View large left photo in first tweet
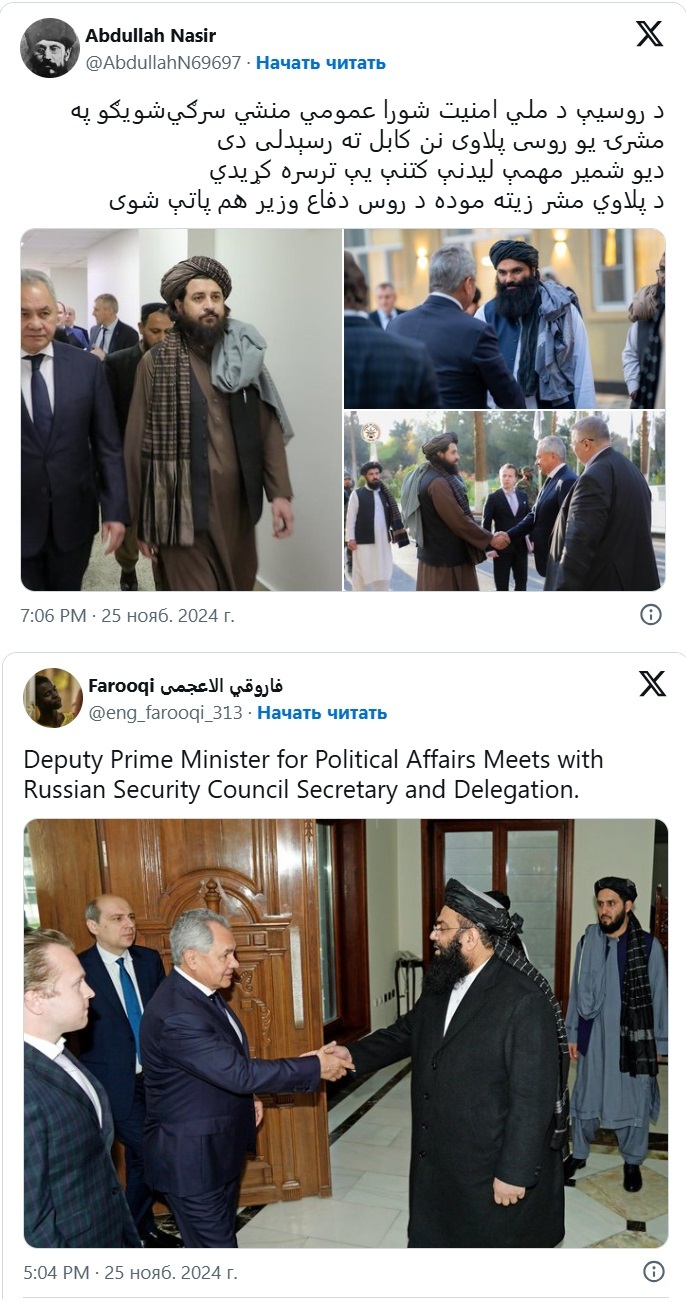This screenshot has width=686, height=1302. click(181, 410)
